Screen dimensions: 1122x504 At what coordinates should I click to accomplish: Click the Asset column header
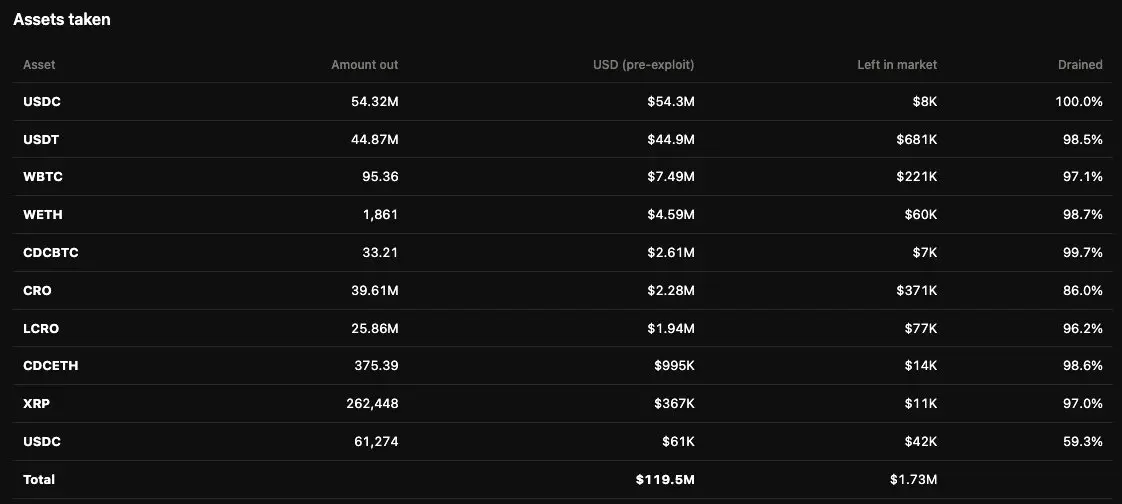pyautogui.click(x=39, y=64)
